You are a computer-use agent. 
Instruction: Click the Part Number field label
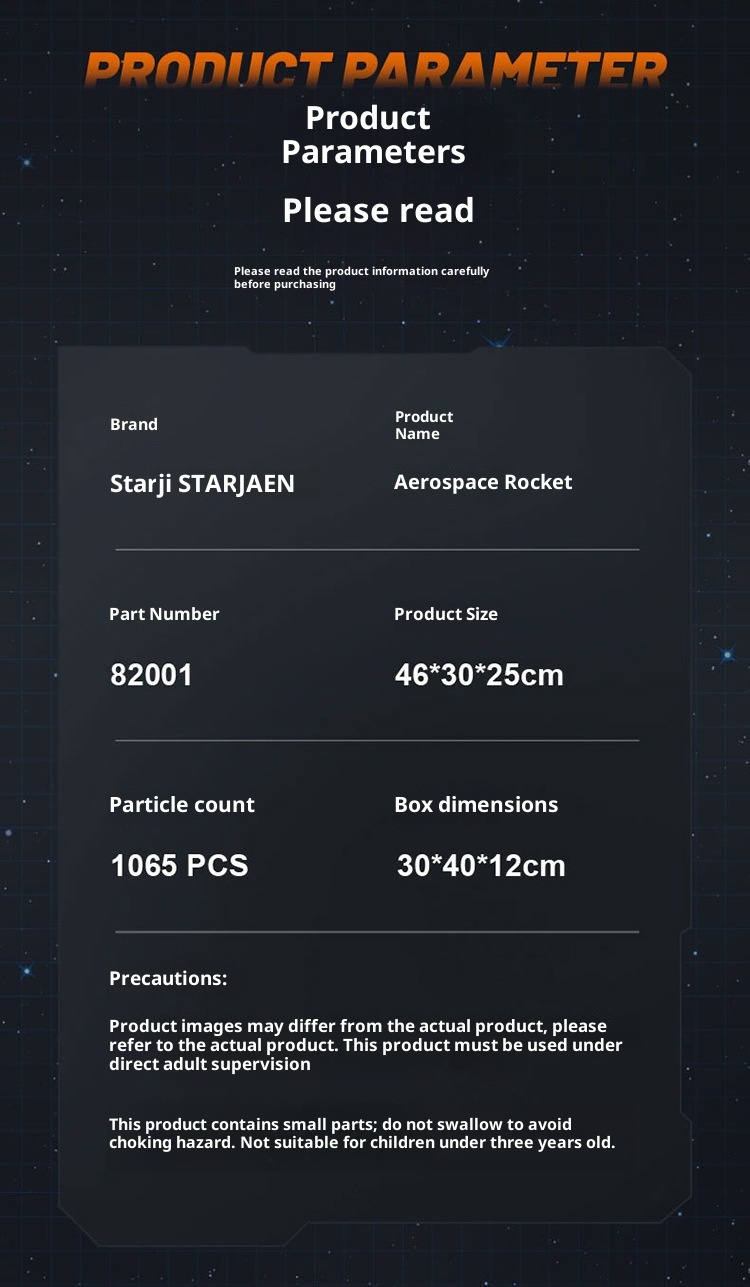[164, 614]
